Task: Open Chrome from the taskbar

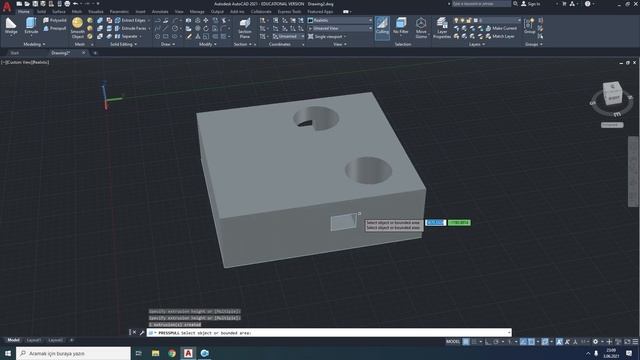Action: point(172,353)
